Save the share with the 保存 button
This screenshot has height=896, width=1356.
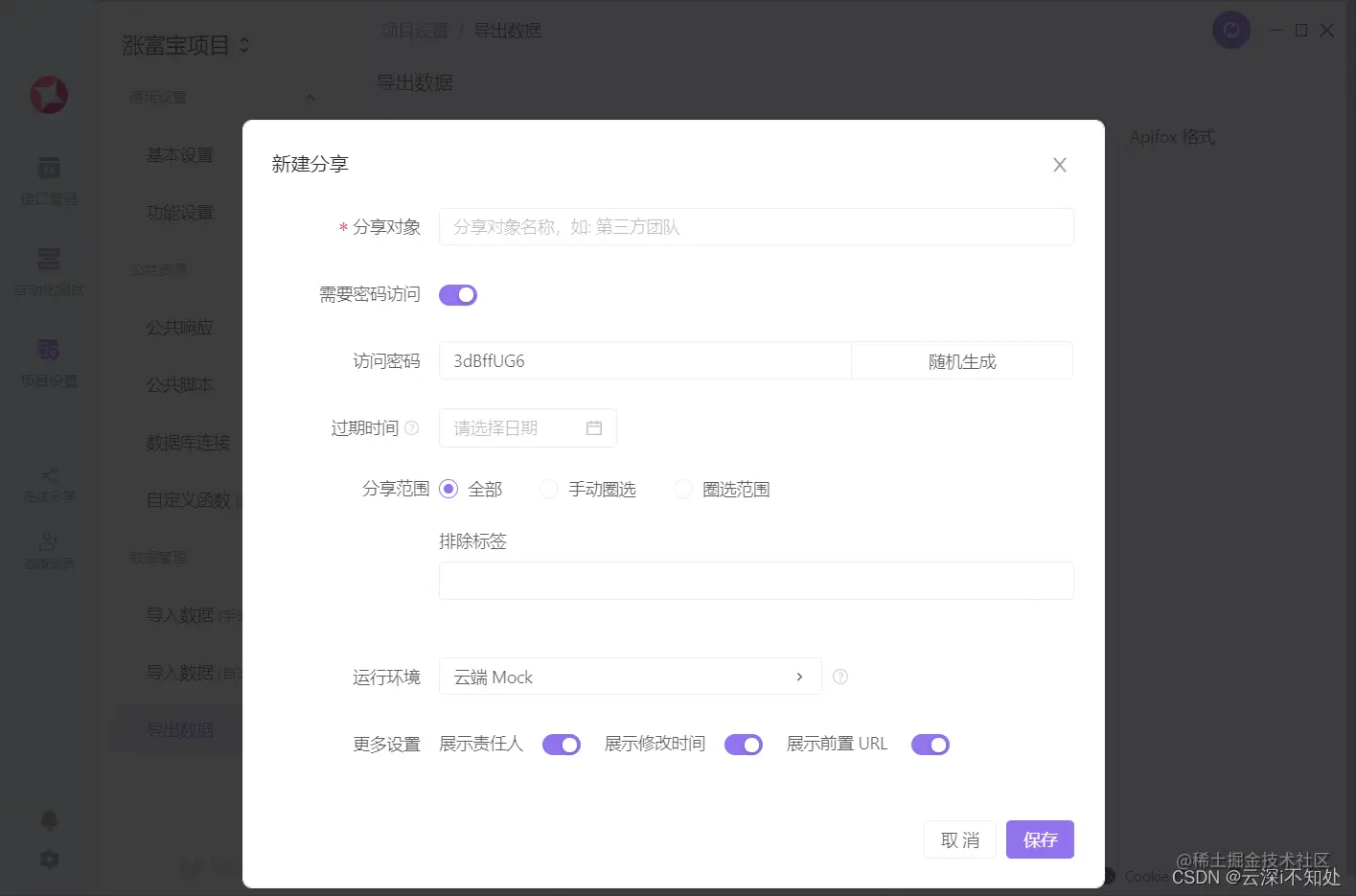click(x=1040, y=839)
